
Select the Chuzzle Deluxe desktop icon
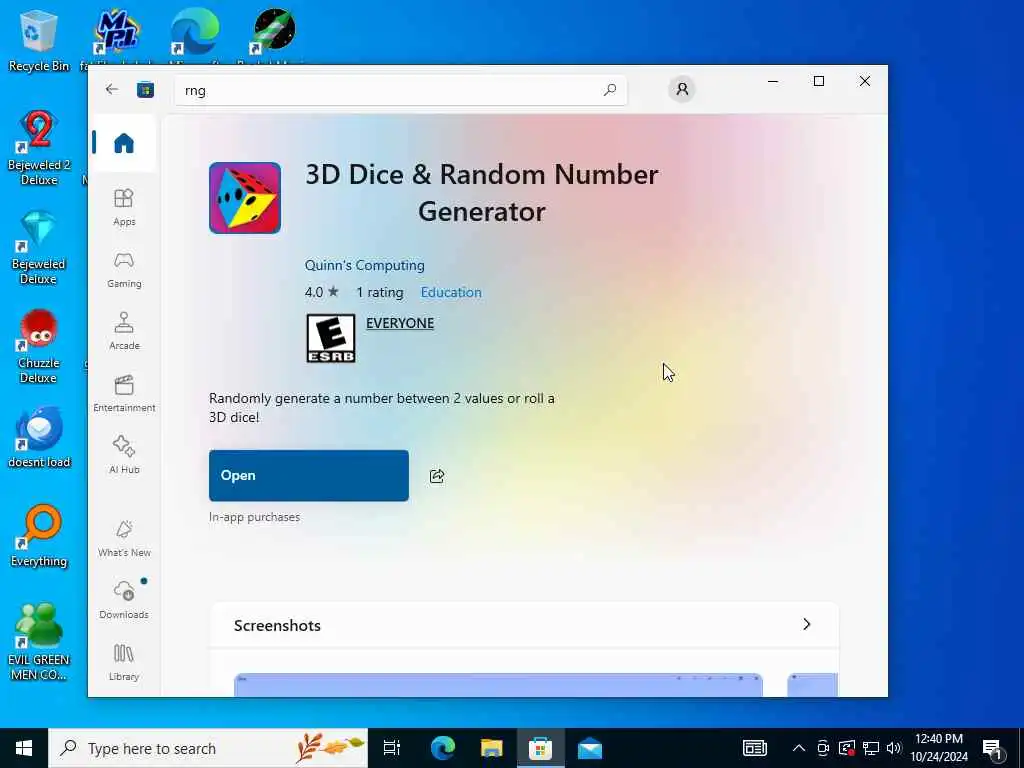tap(39, 346)
